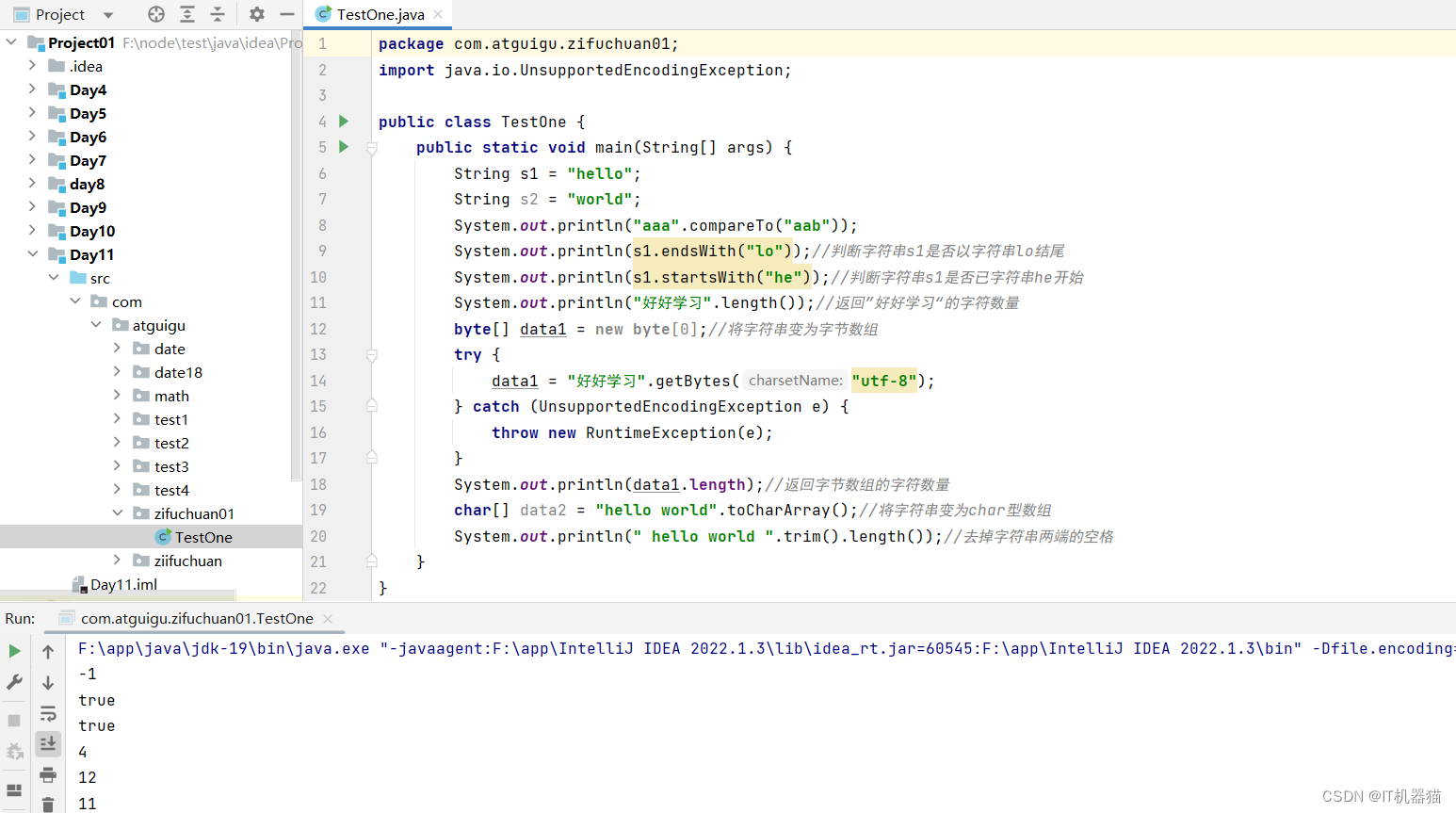Open Project panel gear settings
Image resolution: width=1456 pixels, height=813 pixels.
(257, 14)
